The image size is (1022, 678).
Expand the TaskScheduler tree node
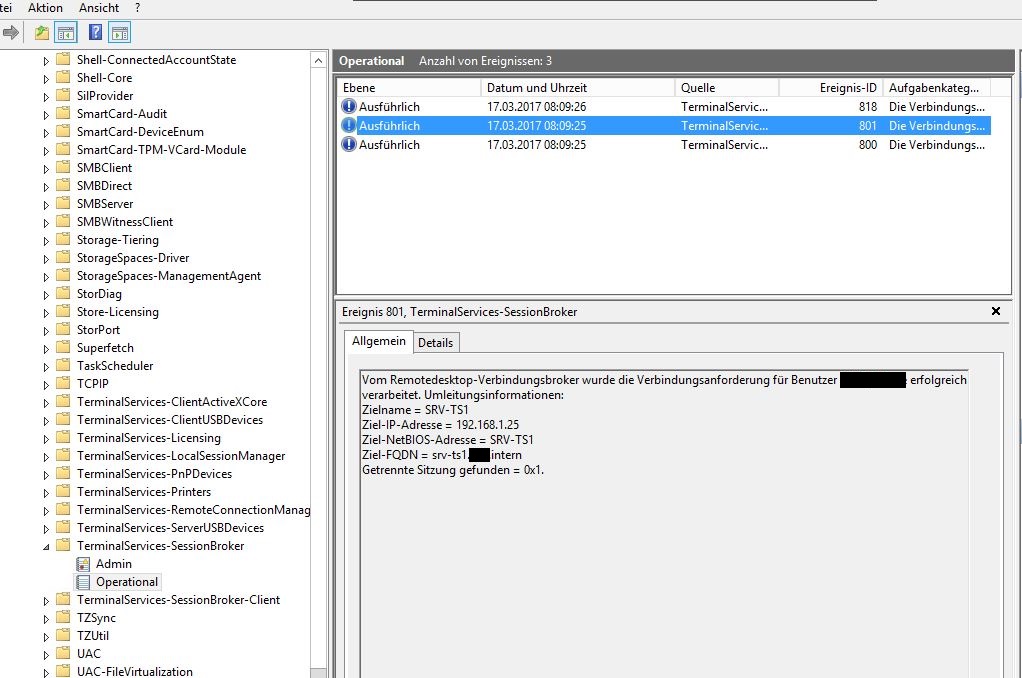[x=46, y=366]
